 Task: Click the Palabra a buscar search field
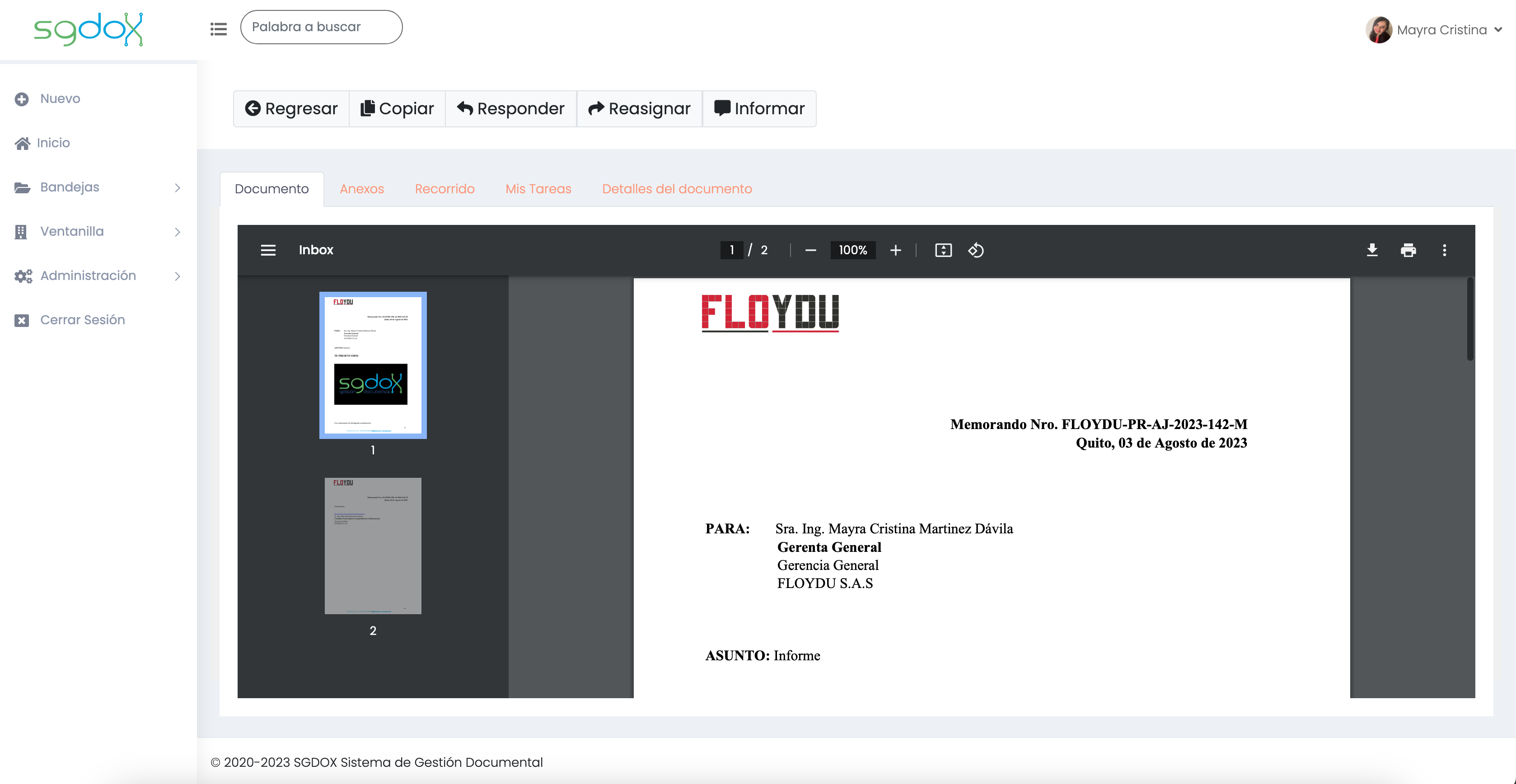321,27
